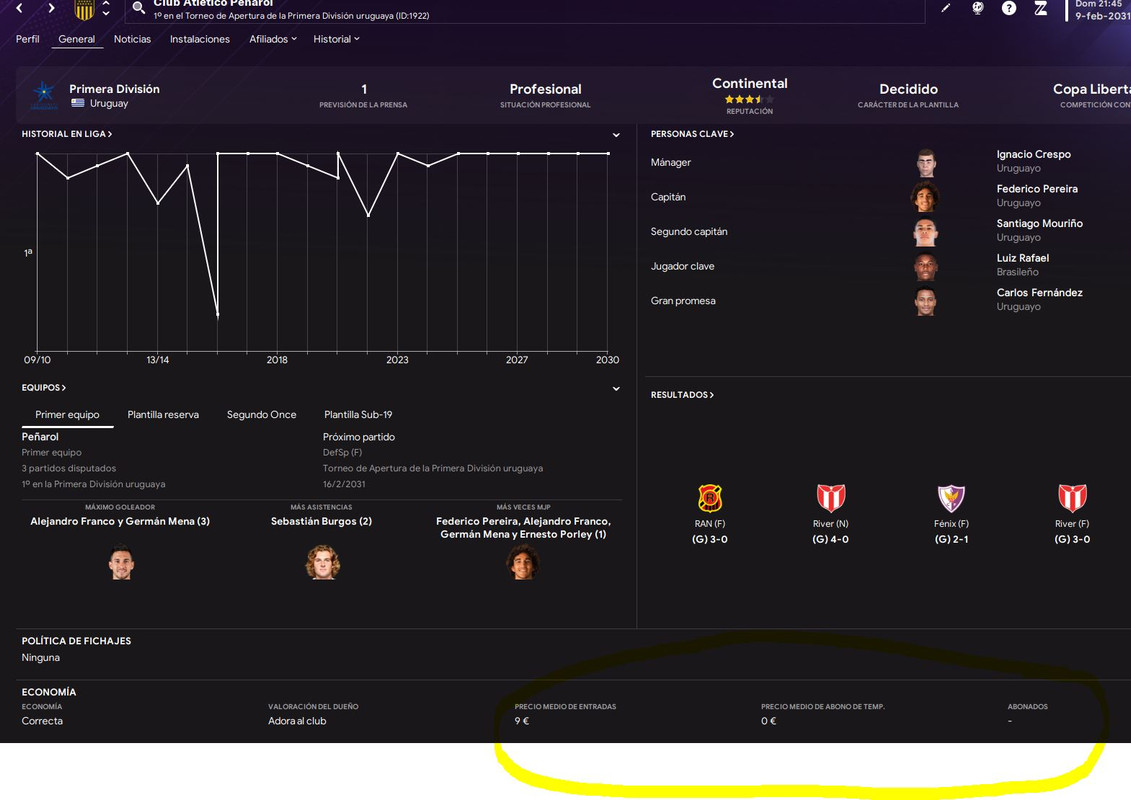Click captain Federico Pereira's portrait in key people
1131x800 pixels.
click(x=925, y=197)
